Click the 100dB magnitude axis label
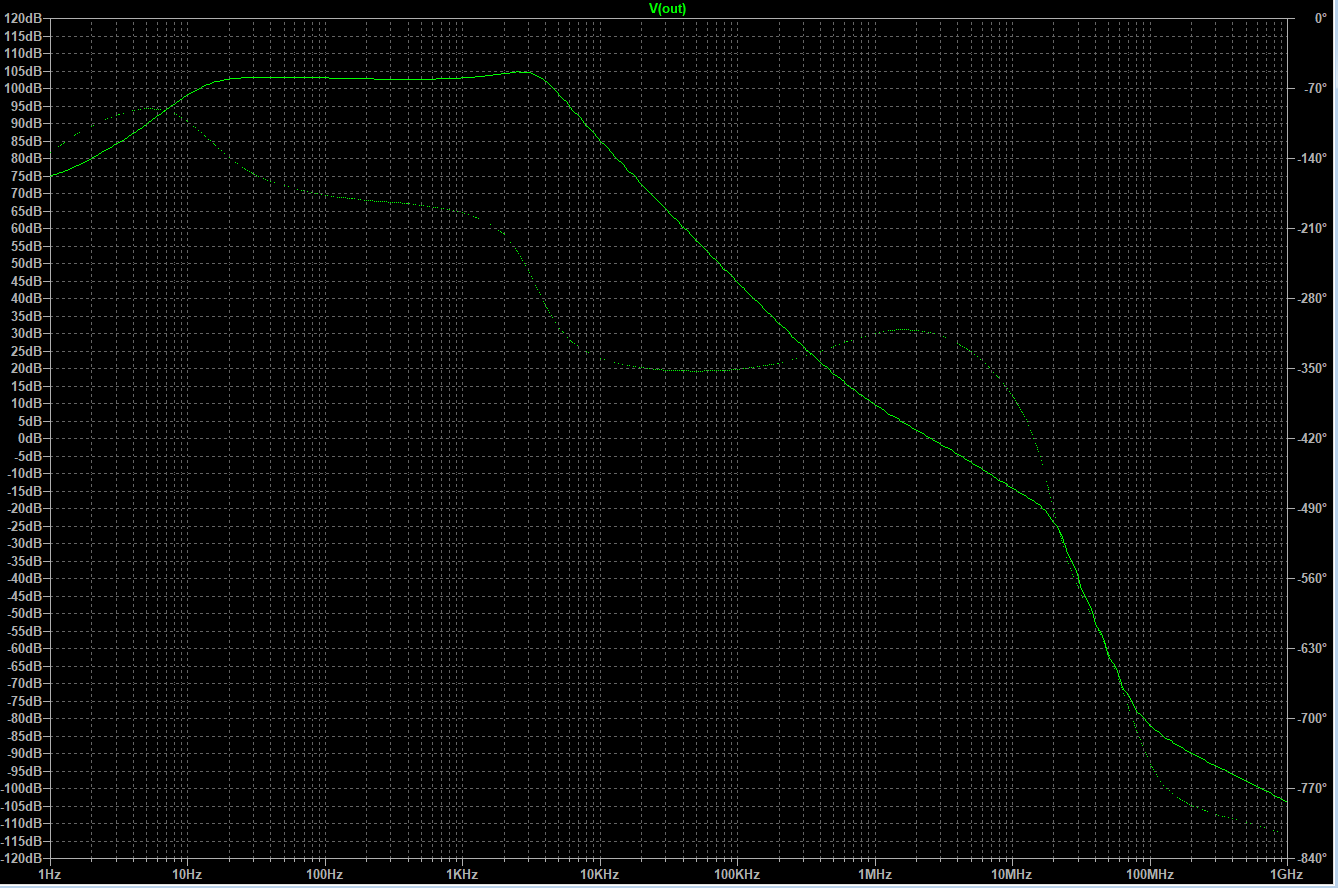Viewport: 1338px width, 888px height. point(24,88)
